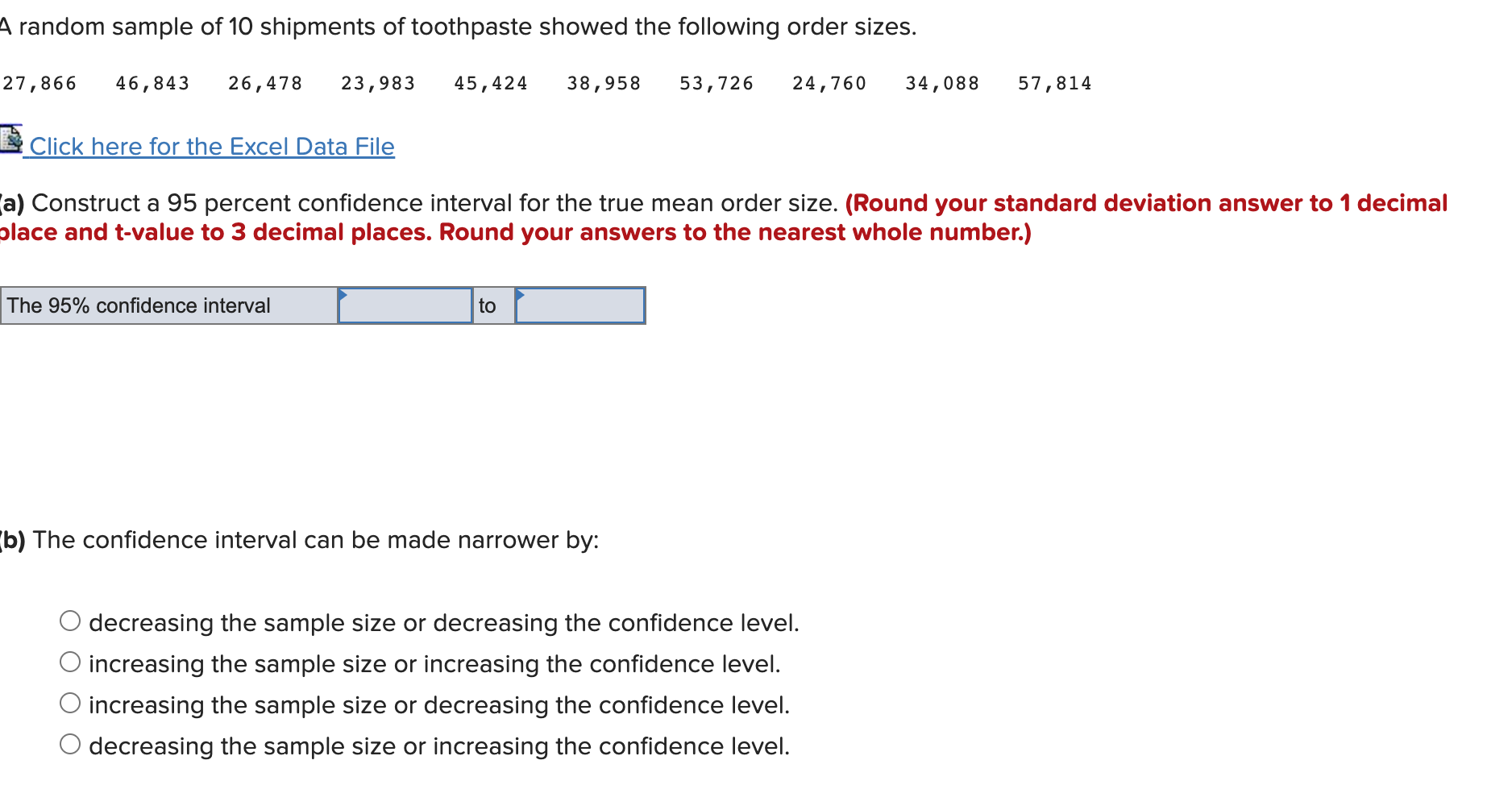1512x785 pixels.
Task: Click the blue flag marker on lower bound field
Action: point(345,295)
